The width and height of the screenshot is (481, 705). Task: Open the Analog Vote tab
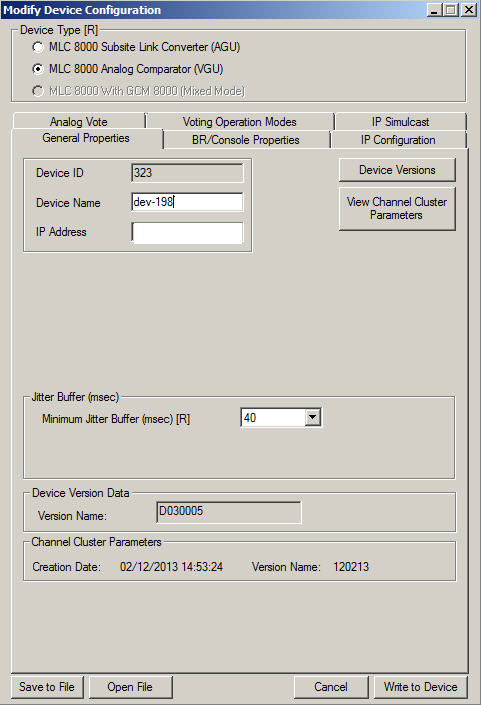coord(79,121)
